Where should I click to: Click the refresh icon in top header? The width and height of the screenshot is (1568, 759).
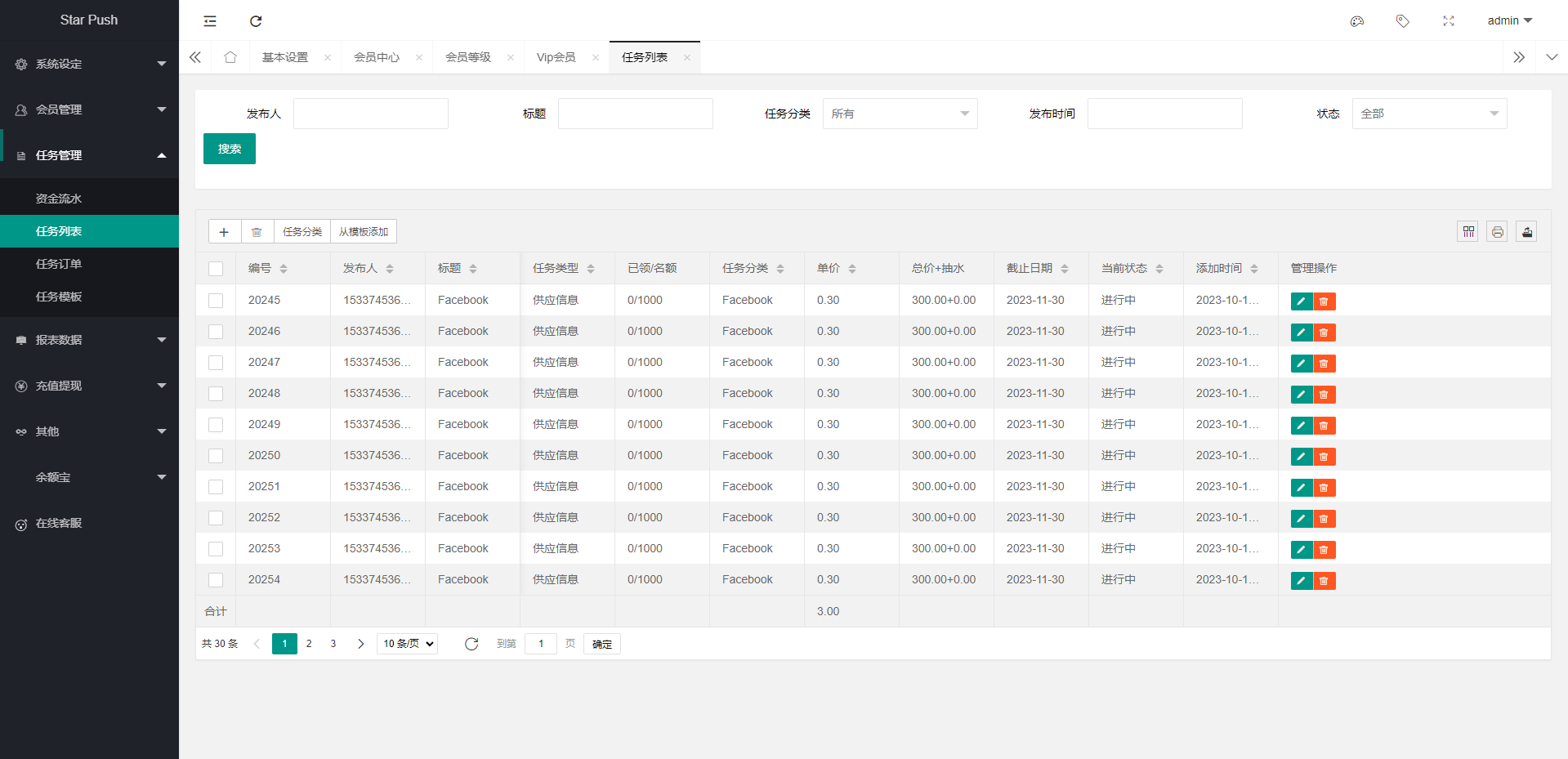point(256,21)
